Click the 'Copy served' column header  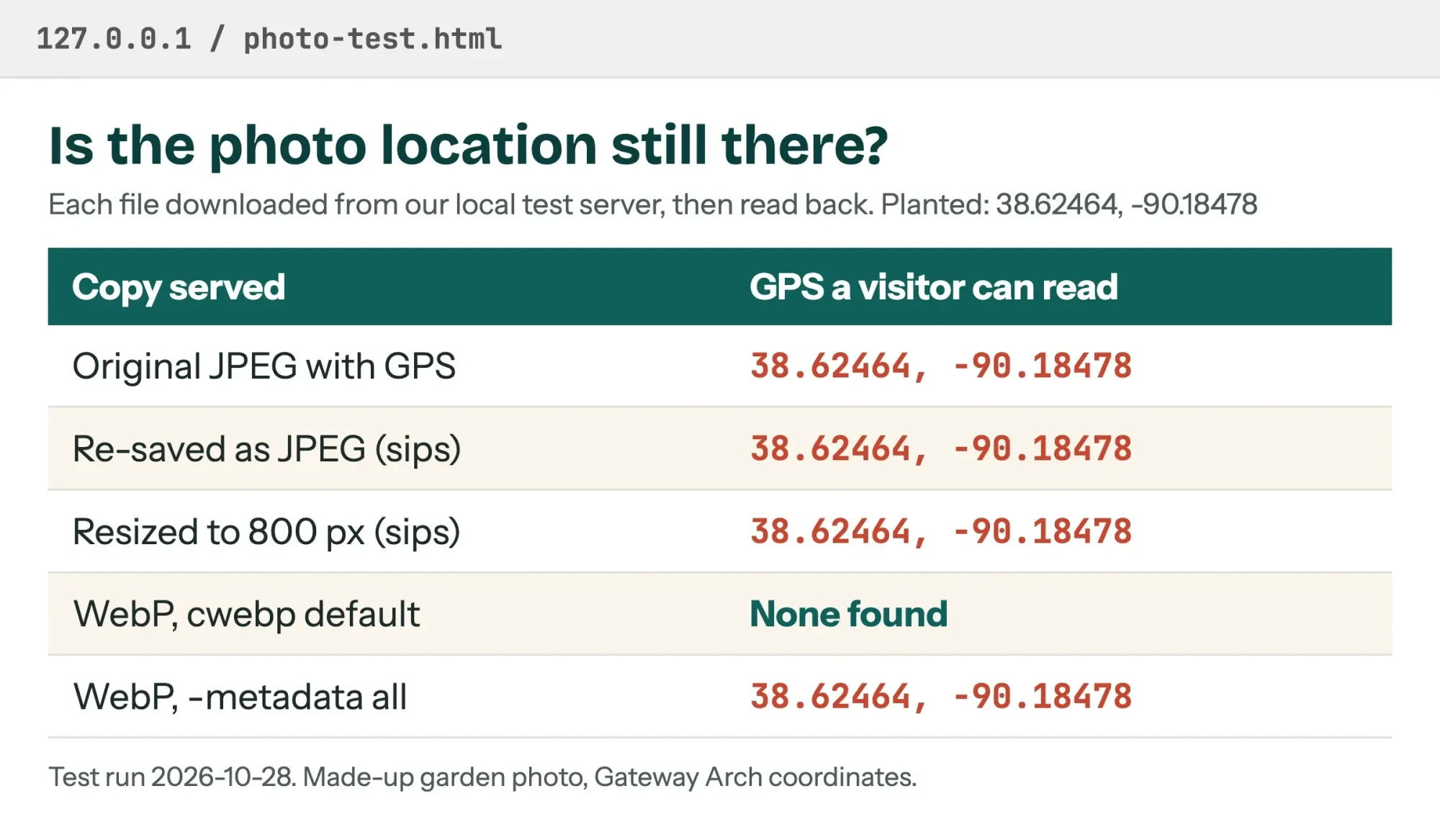(179, 287)
